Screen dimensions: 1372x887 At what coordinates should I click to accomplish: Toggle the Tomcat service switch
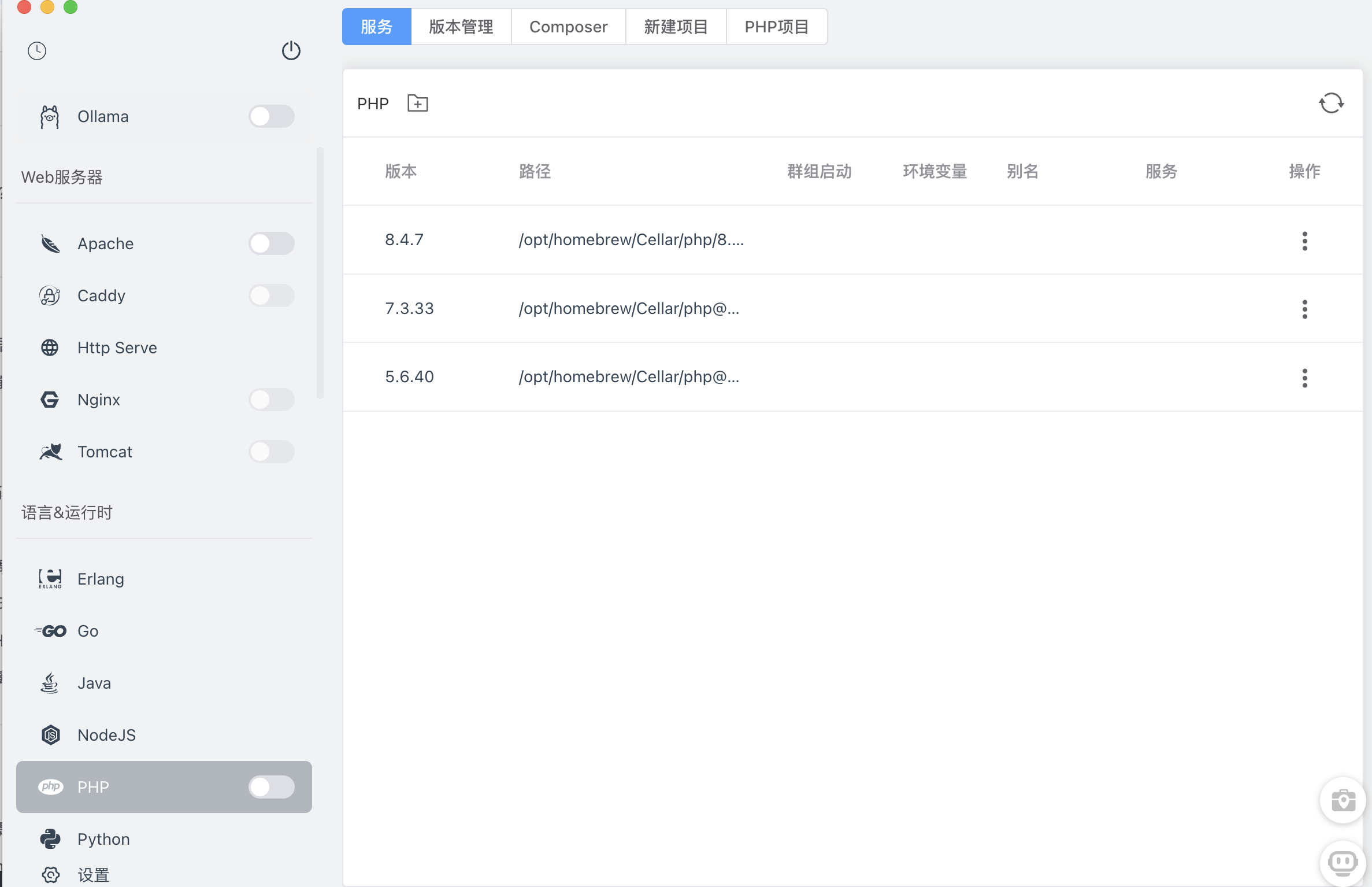(x=272, y=452)
